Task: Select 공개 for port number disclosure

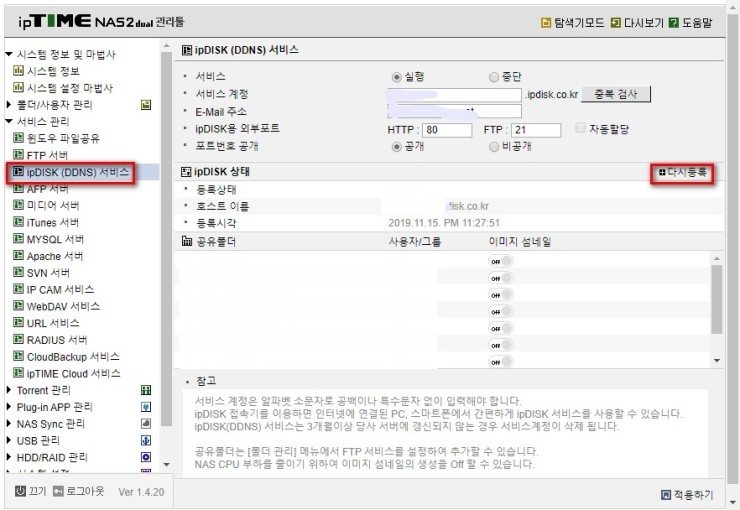Action: [396, 147]
